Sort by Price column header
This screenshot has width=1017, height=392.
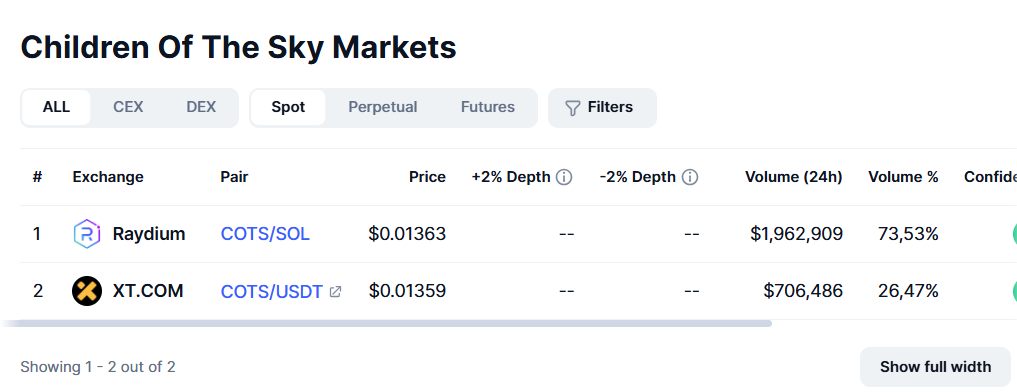click(x=427, y=177)
